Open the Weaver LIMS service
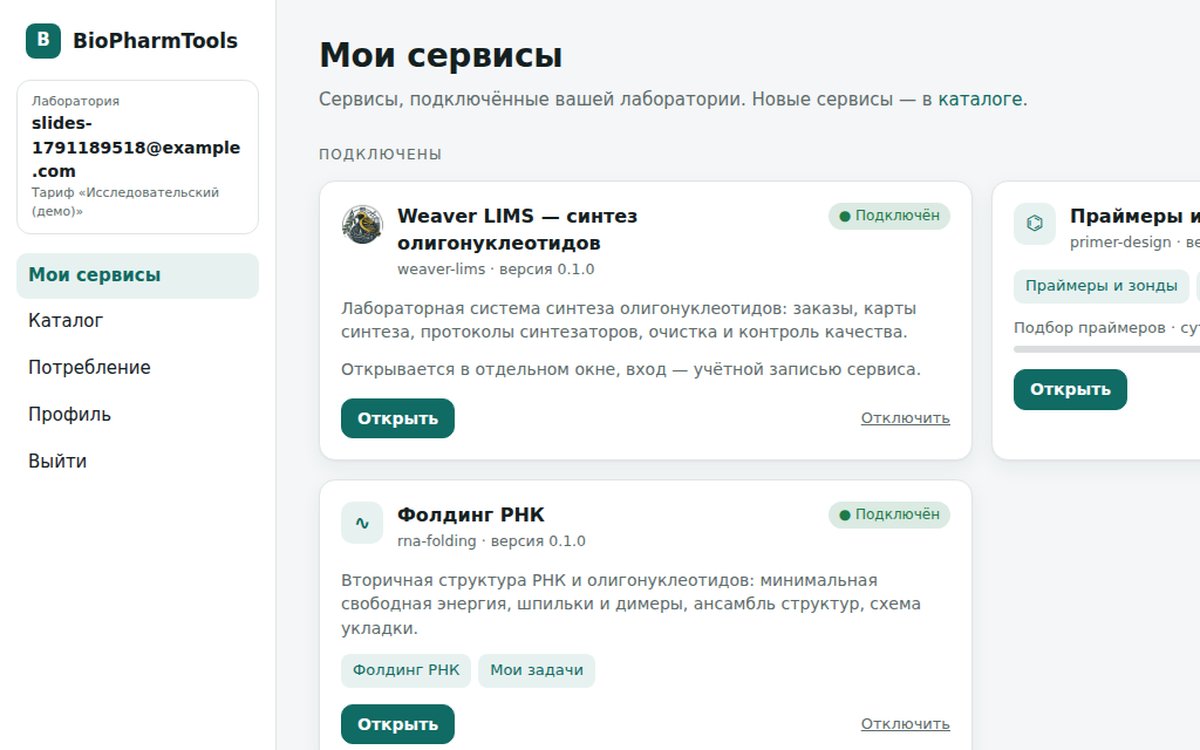Viewport: 1200px width, 750px height. [398, 418]
